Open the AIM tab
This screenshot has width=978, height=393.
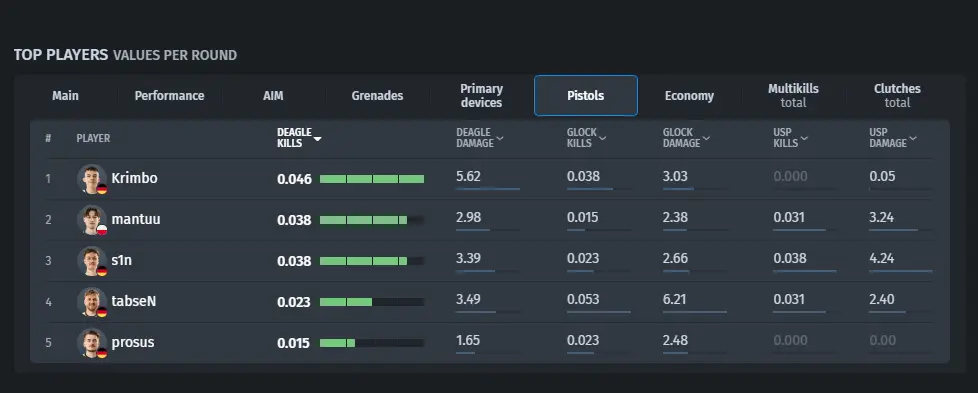tap(273, 95)
